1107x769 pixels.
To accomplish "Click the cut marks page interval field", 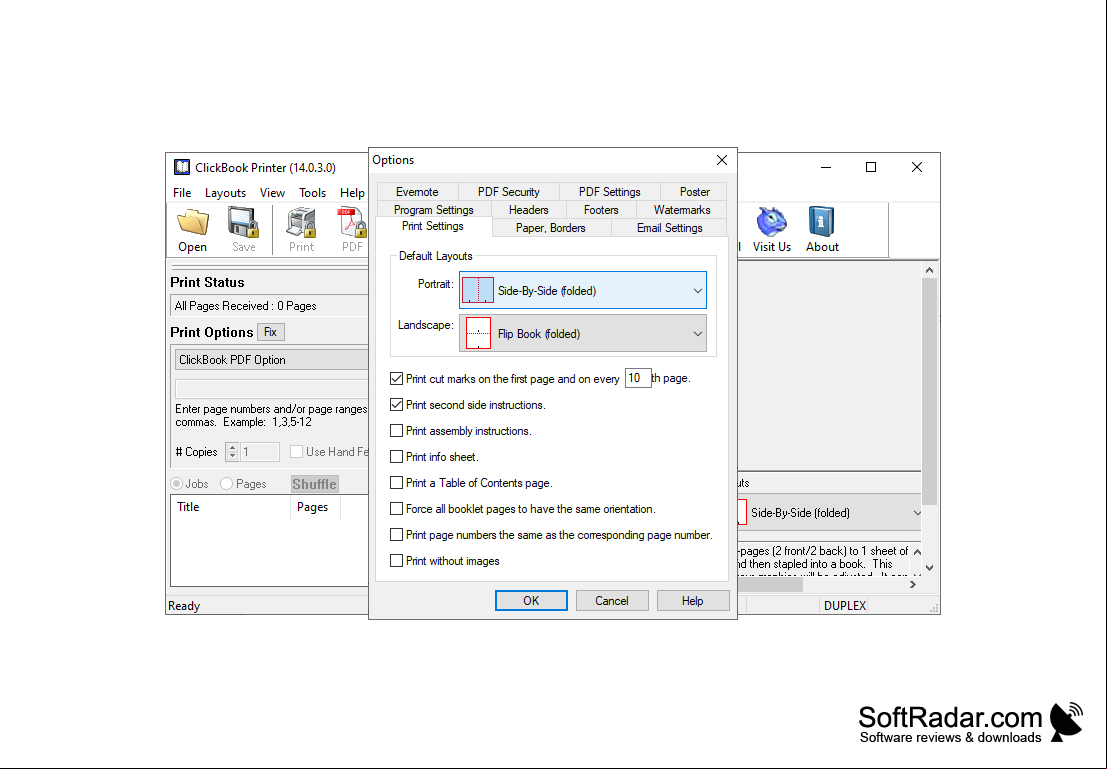I will pos(638,378).
